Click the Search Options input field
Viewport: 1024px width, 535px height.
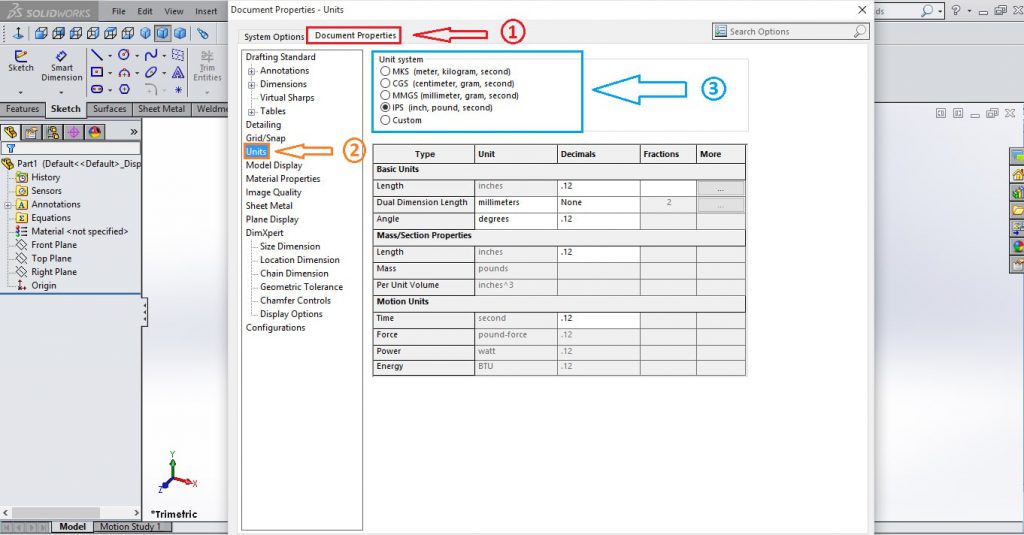790,31
